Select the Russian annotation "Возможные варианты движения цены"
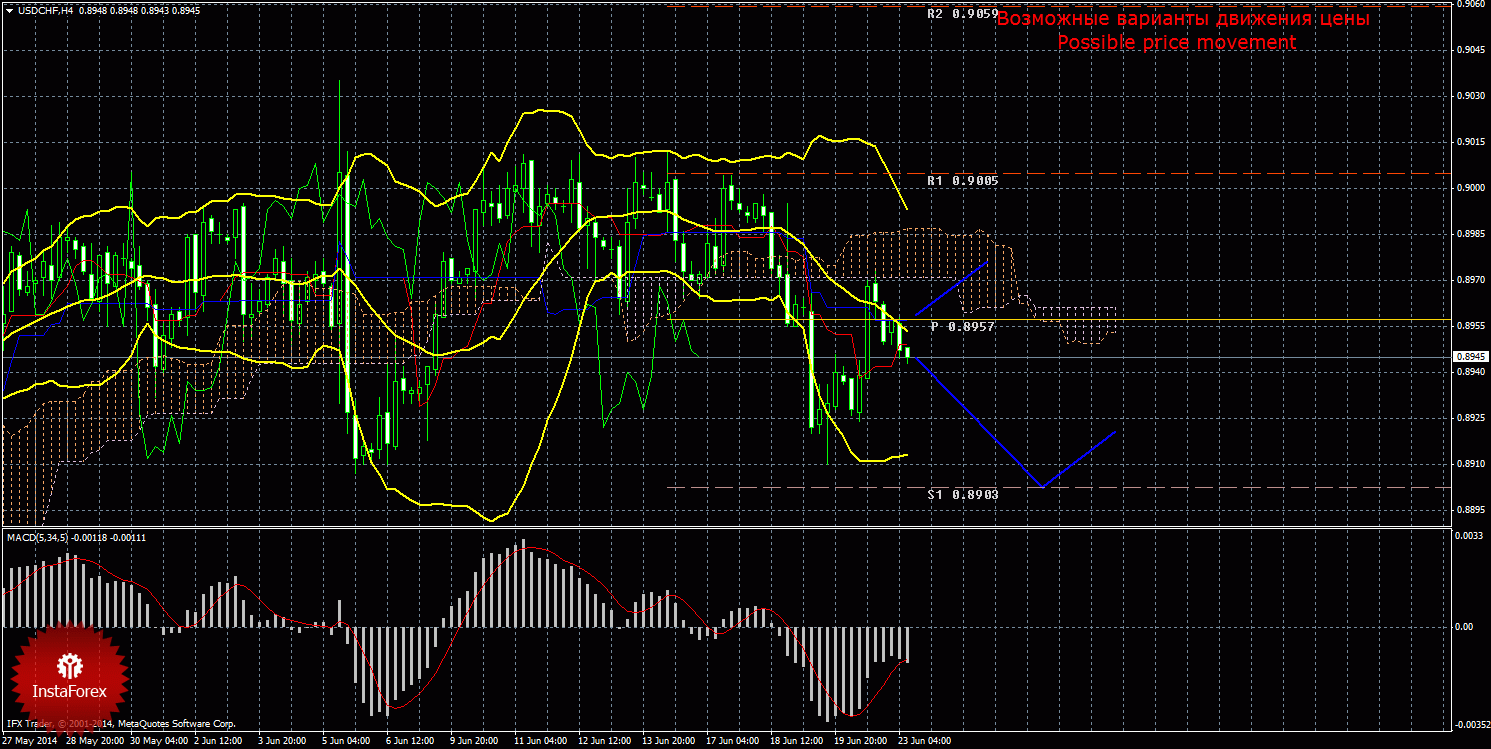 [1183, 19]
